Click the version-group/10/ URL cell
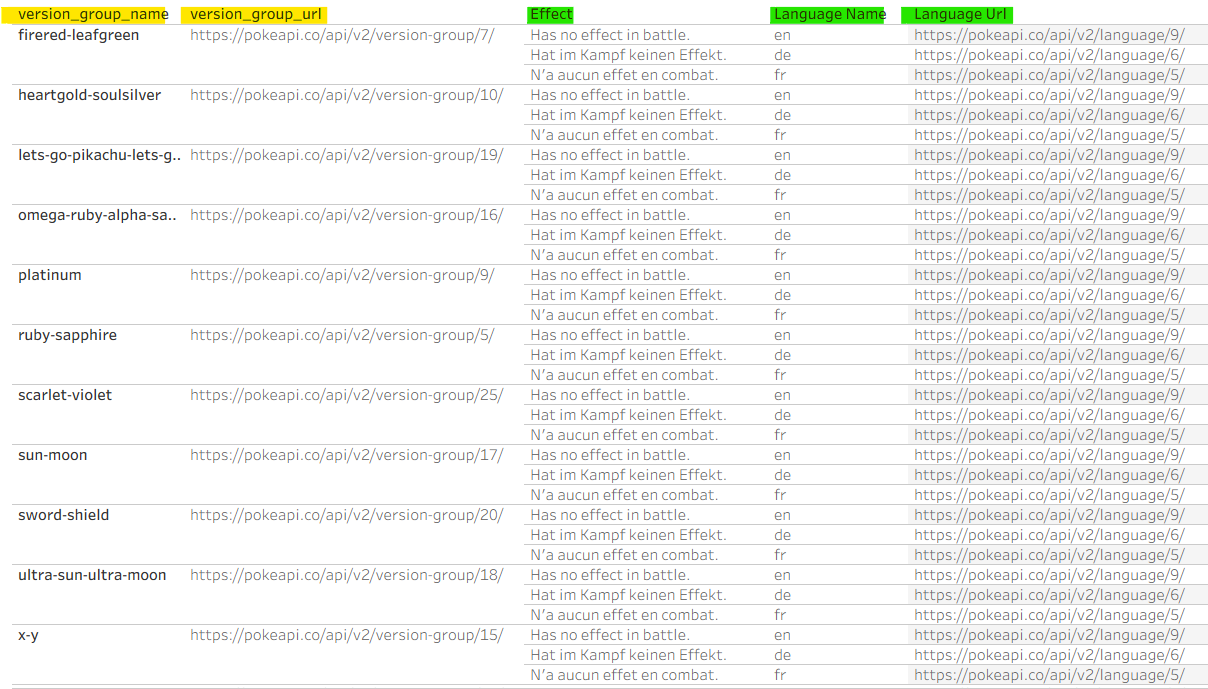The width and height of the screenshot is (1208, 689). coord(347,95)
